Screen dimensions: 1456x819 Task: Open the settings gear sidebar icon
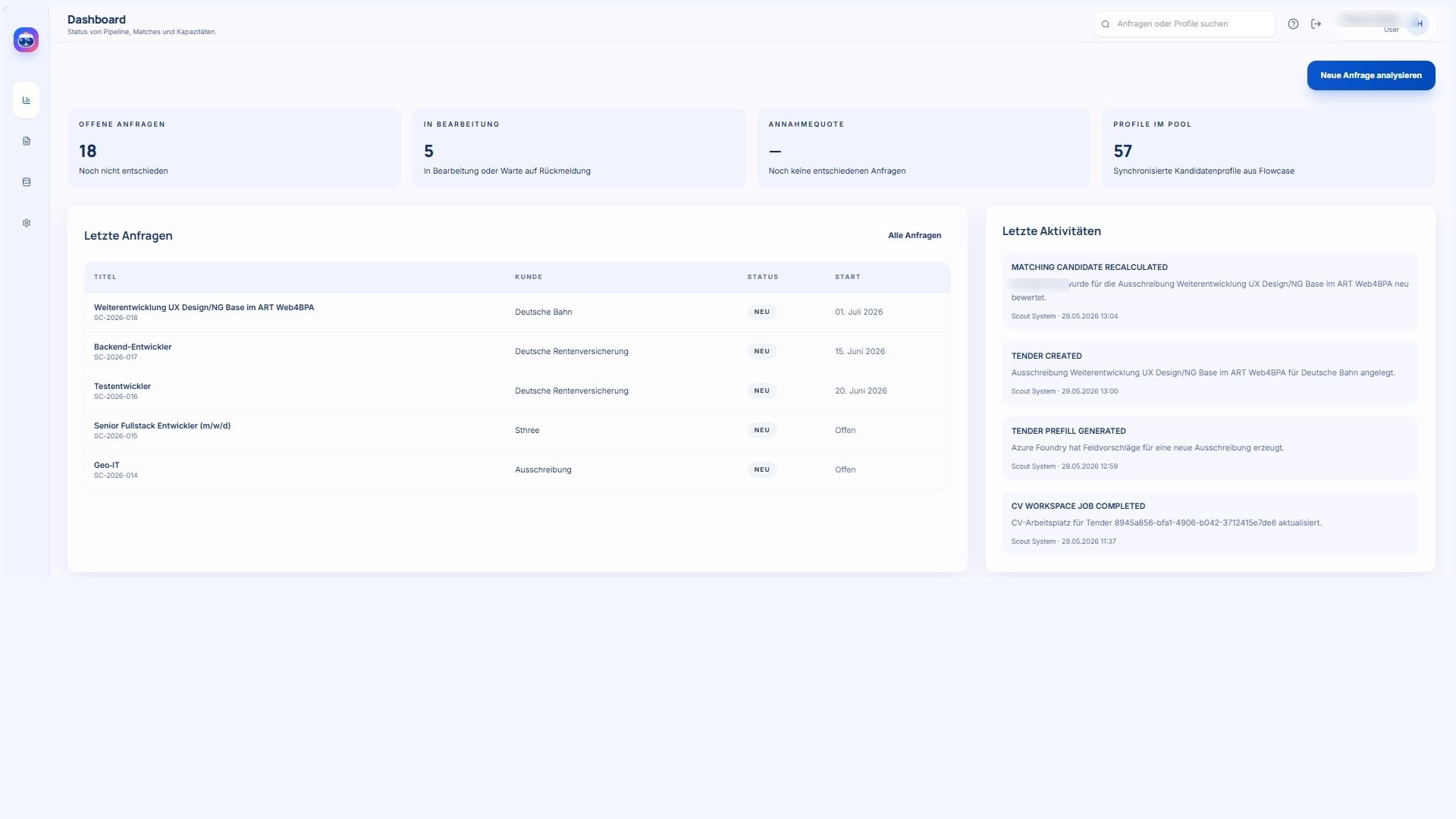[27, 223]
